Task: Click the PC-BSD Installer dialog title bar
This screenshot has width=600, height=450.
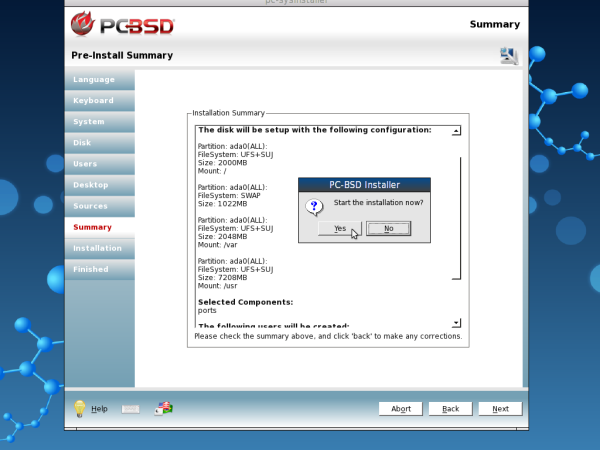Action: [x=364, y=185]
